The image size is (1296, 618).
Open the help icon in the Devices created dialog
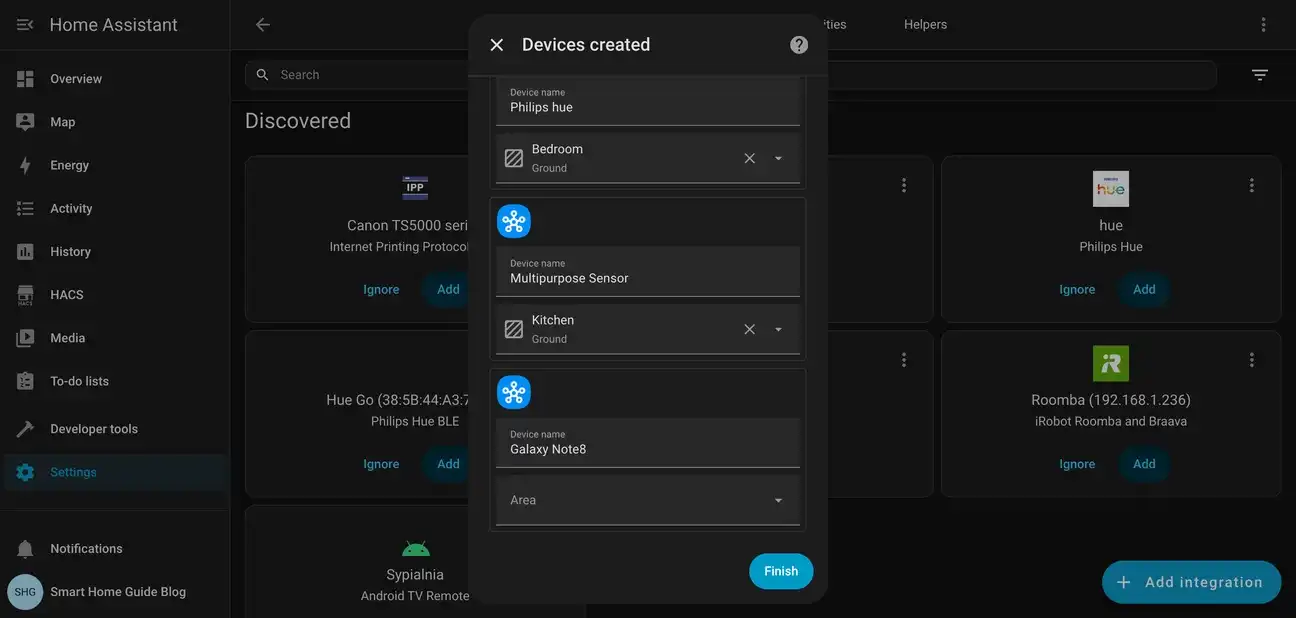[798, 44]
